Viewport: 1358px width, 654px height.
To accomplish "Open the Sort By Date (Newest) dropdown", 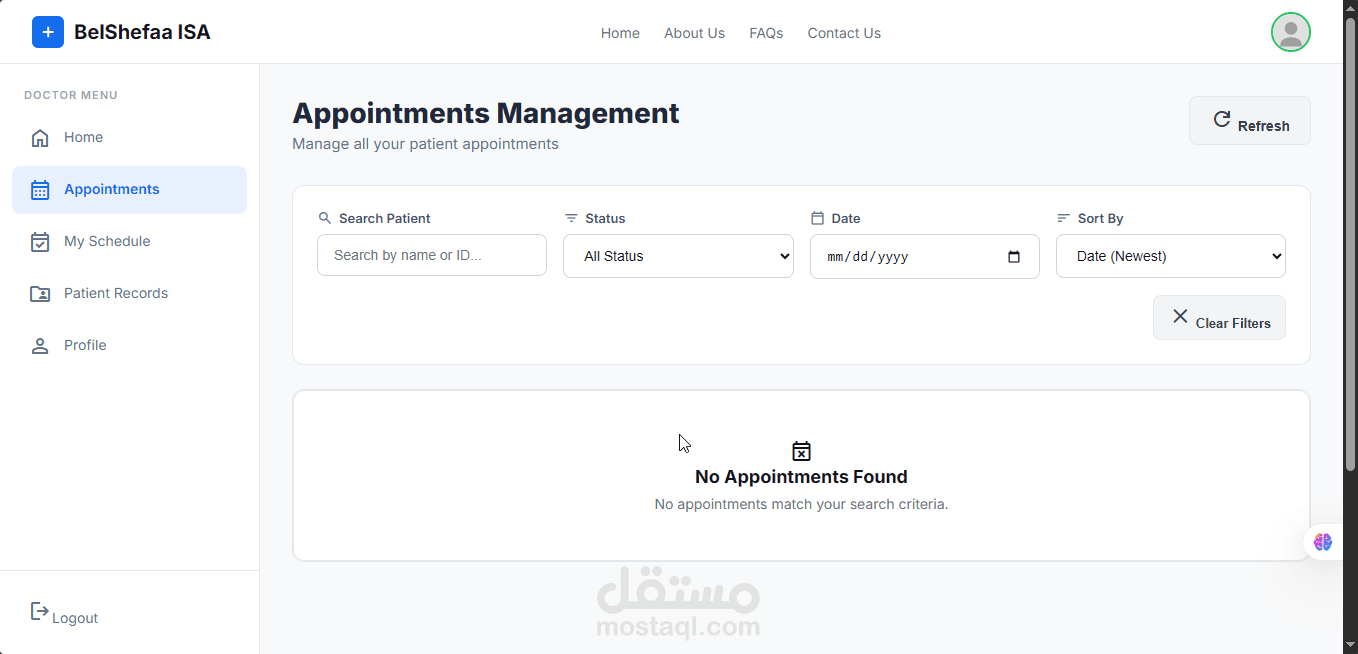I will (1170, 256).
